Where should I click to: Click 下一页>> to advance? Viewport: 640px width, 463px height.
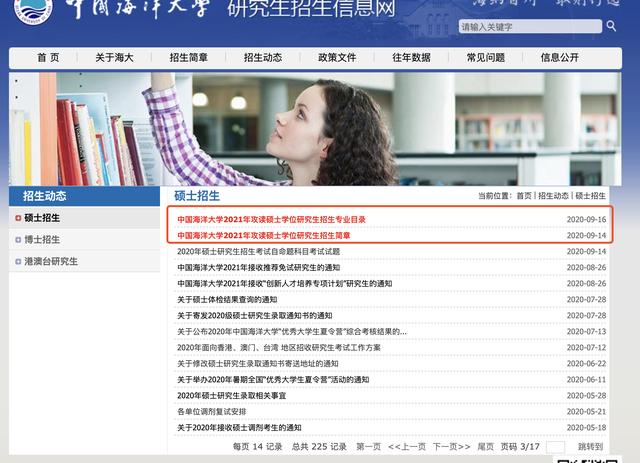[451, 447]
